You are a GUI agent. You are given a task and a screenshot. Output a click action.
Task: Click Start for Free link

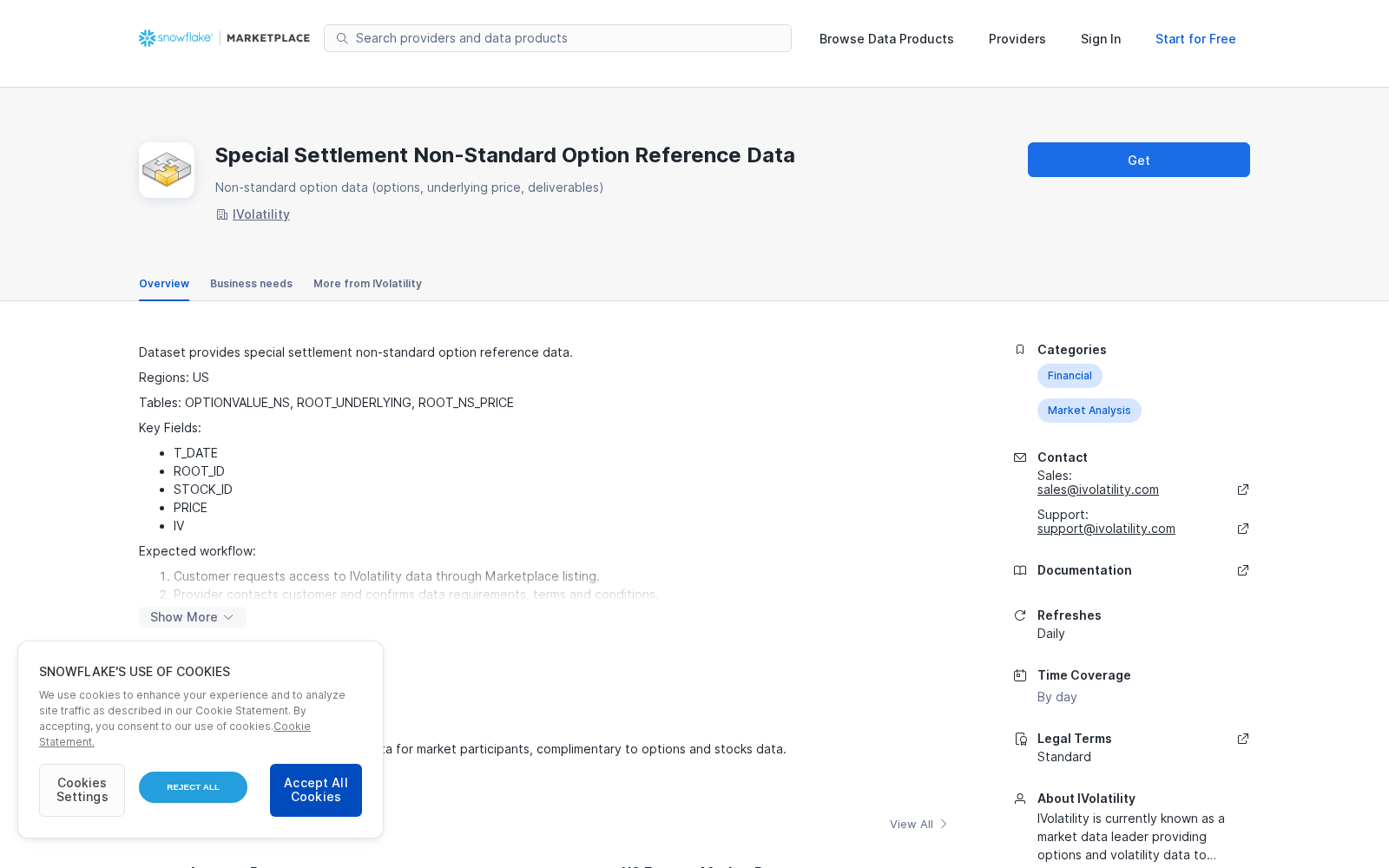tap(1195, 39)
